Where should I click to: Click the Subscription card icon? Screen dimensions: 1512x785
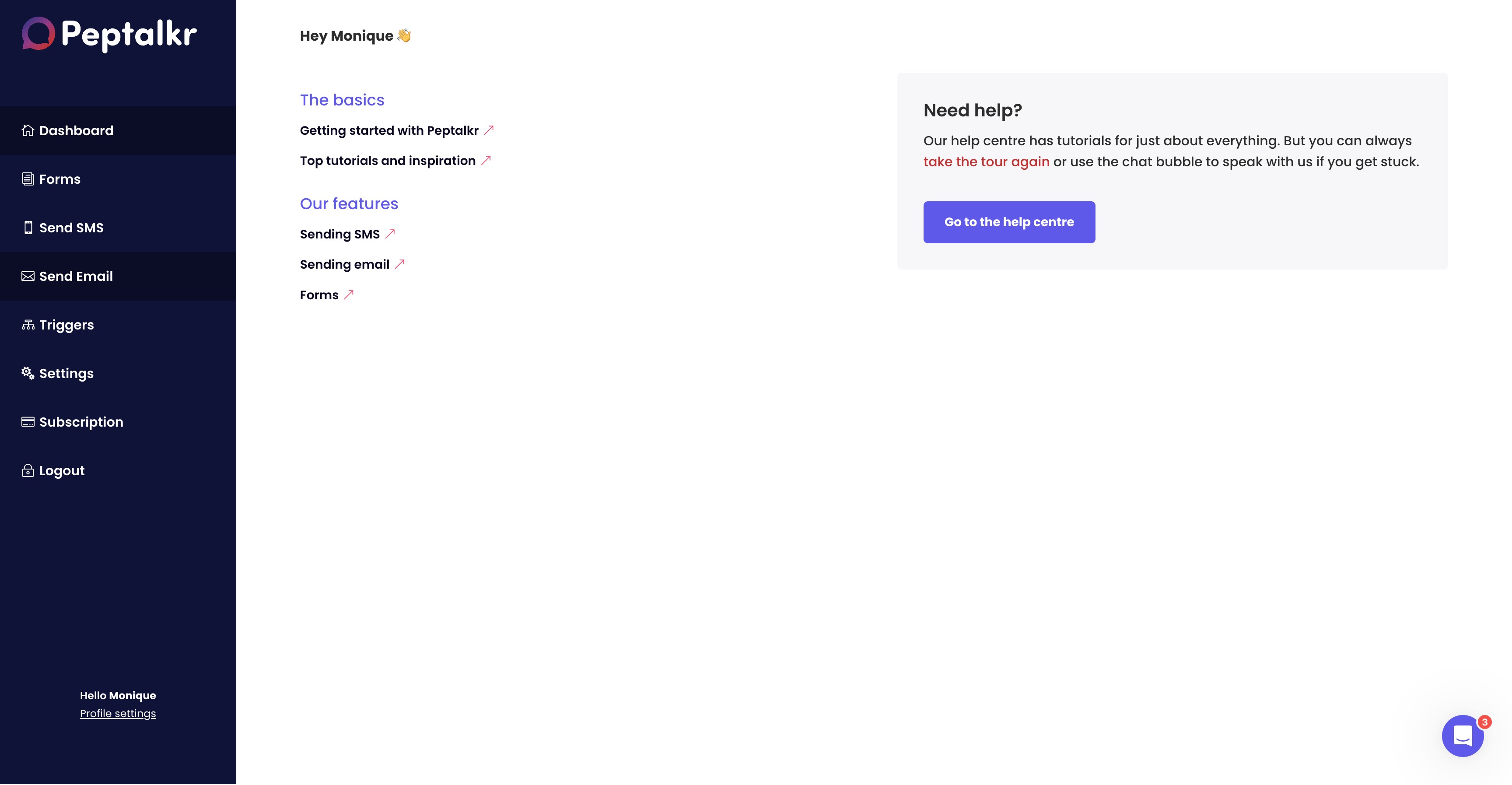[28, 422]
